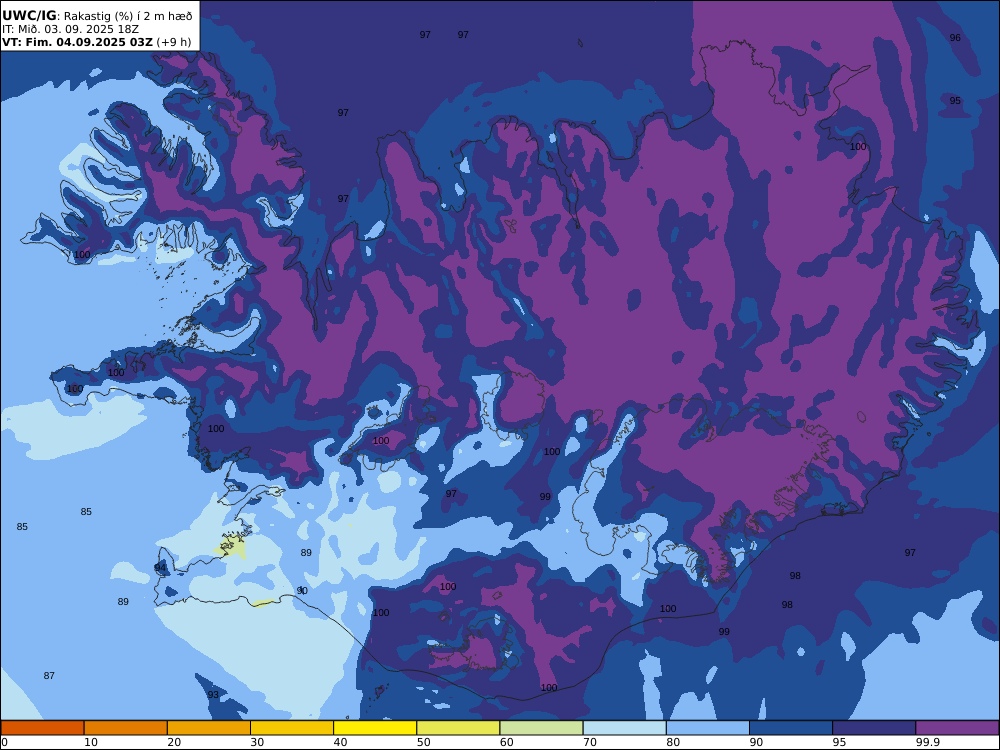This screenshot has height=750, width=1000.
Task: Click the legend tick label '10'
Action: click(91, 742)
